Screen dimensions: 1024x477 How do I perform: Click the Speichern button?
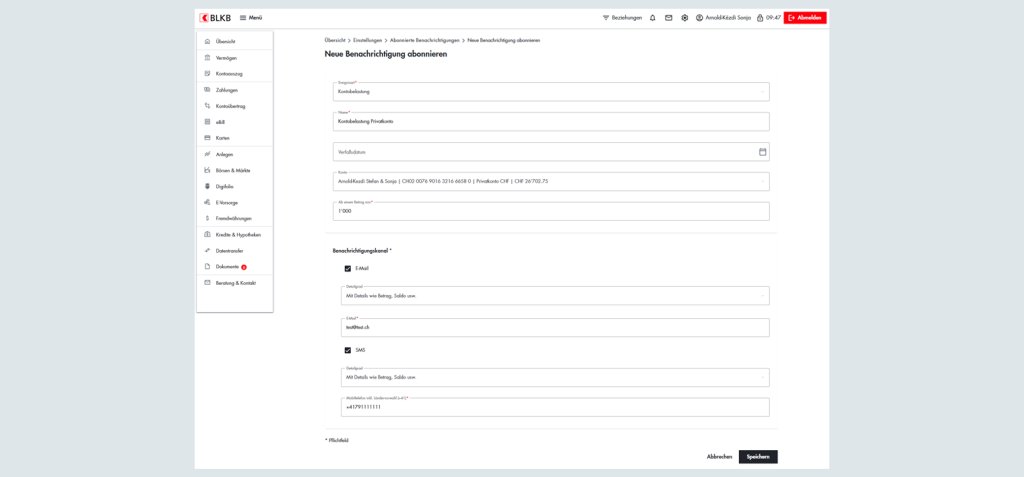[x=758, y=457]
